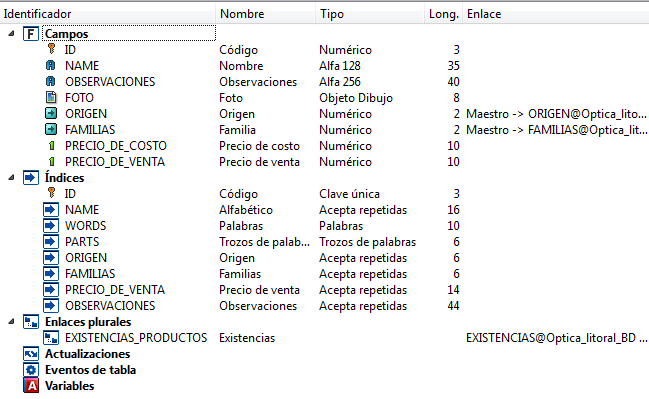Viewport: 649px width, 399px height.
Task: Click the Enlaces plurales icon
Action: tap(31, 322)
